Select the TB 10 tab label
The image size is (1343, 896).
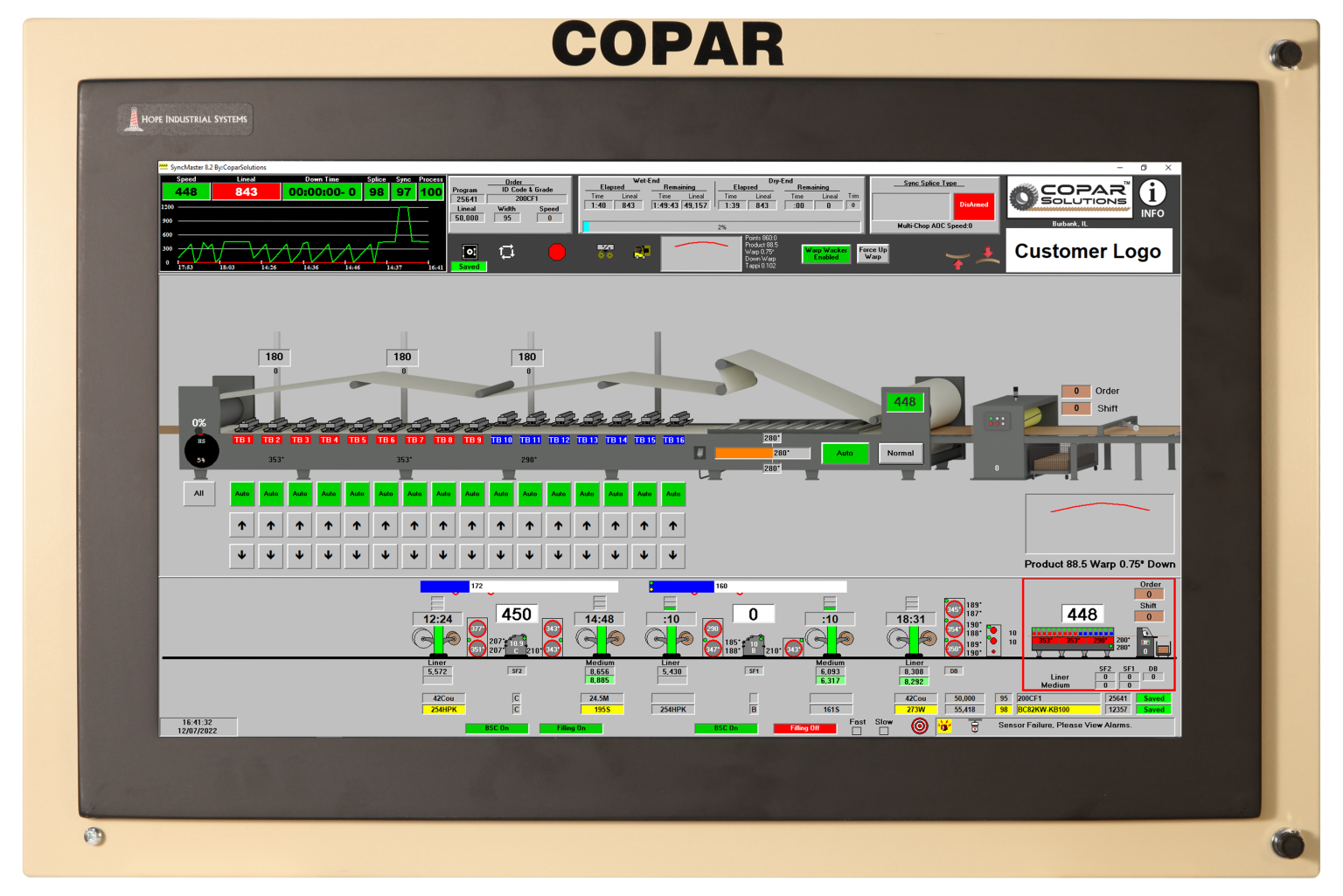pos(503,440)
